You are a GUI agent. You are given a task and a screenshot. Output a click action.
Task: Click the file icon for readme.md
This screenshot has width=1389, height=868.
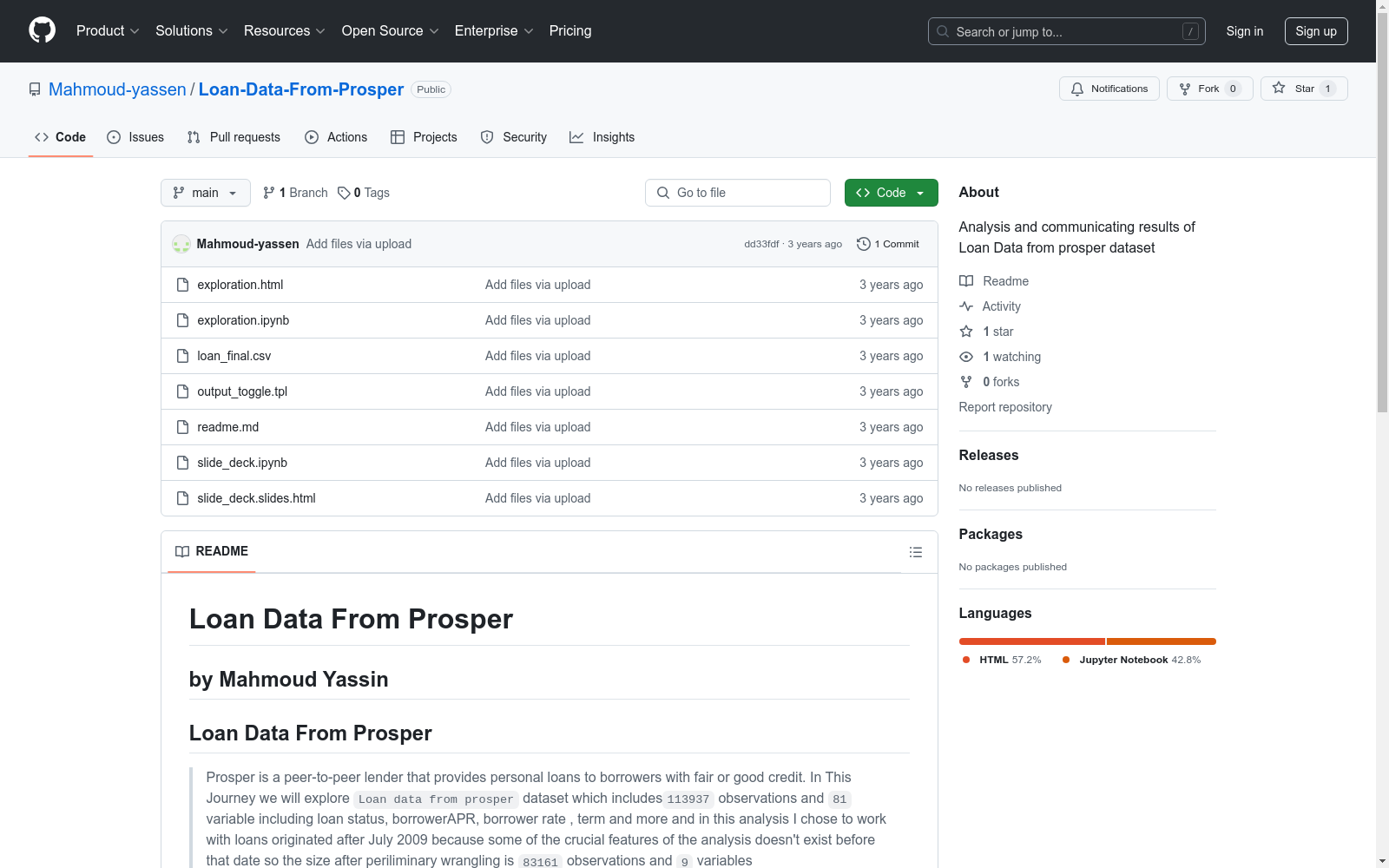click(182, 427)
